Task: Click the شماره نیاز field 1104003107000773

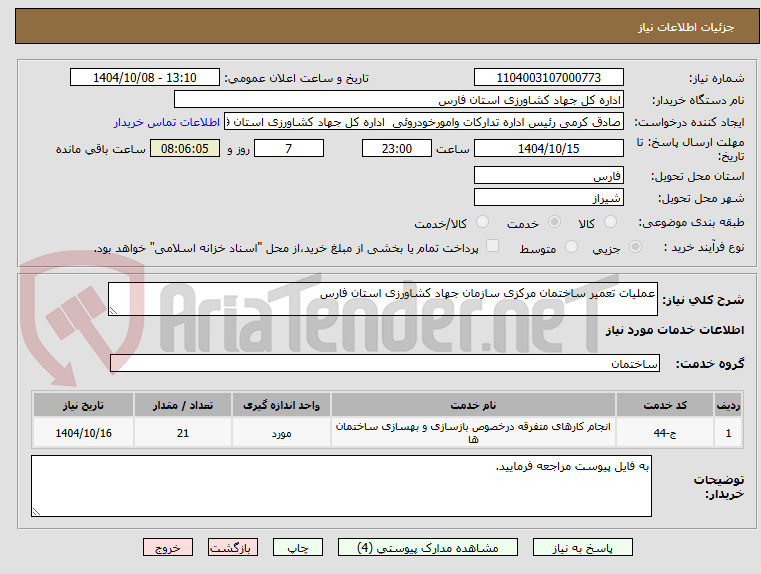Action: (x=548, y=78)
